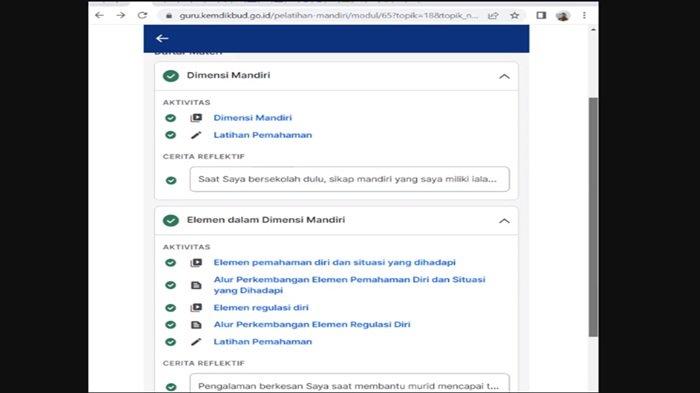This screenshot has width=700, height=393.
Task: Click green checkmark beside Elemen dalam Dimensi Mandiri
Action: pyautogui.click(x=171, y=221)
